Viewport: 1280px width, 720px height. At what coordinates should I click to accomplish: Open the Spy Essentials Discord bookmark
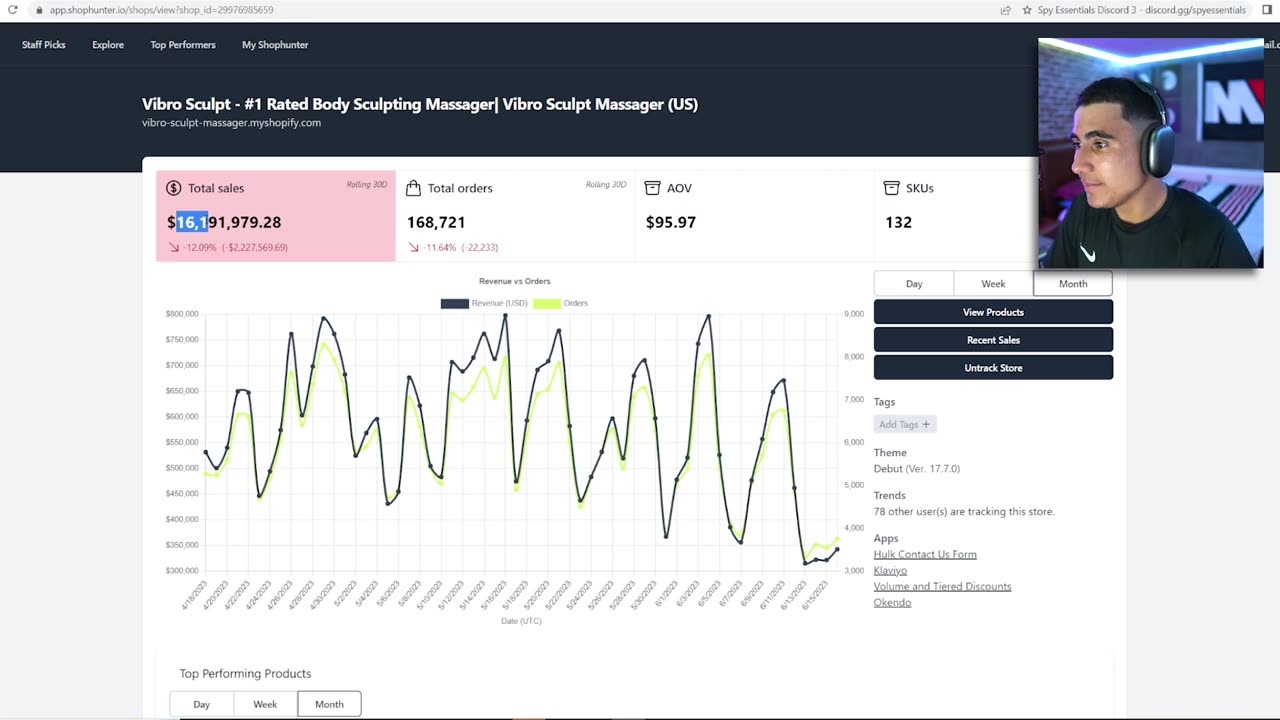1141,10
